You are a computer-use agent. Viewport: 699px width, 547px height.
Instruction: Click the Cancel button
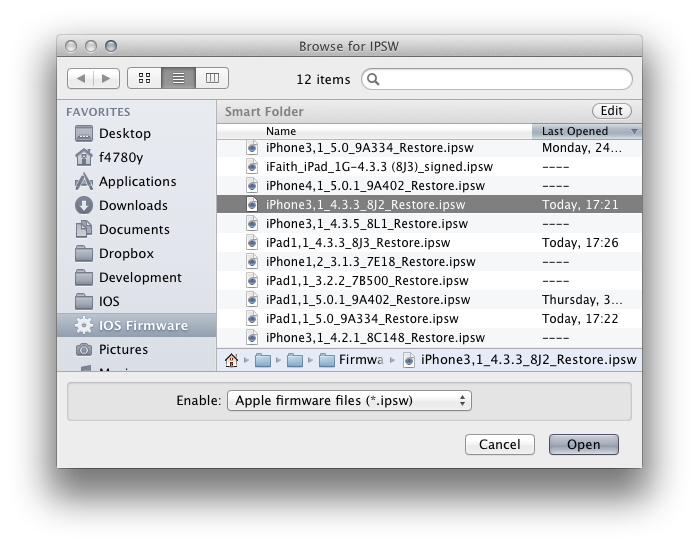(500, 444)
